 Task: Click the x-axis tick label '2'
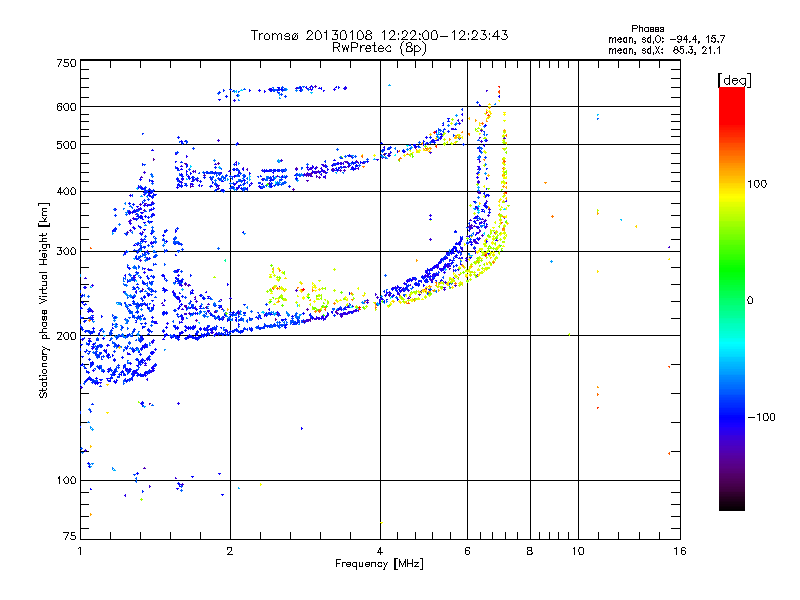click(230, 551)
